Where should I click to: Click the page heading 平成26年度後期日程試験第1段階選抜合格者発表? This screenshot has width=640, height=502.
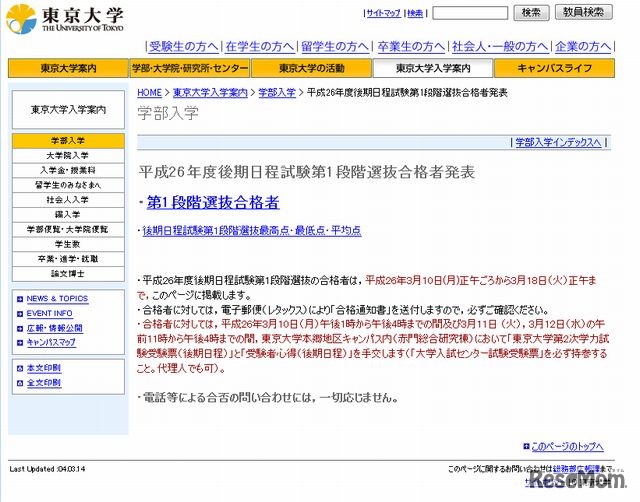point(307,172)
